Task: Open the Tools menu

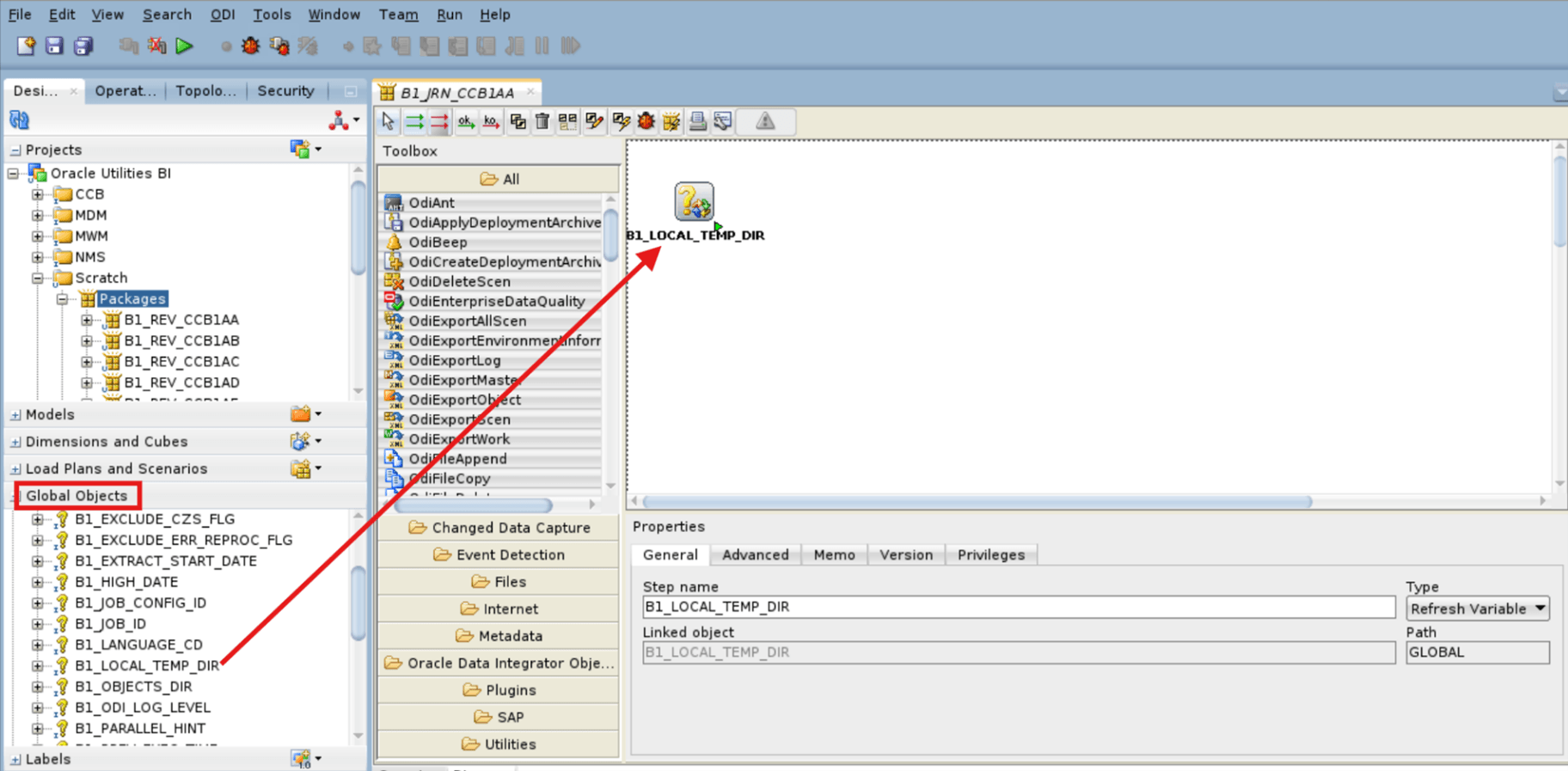Action: (272, 15)
